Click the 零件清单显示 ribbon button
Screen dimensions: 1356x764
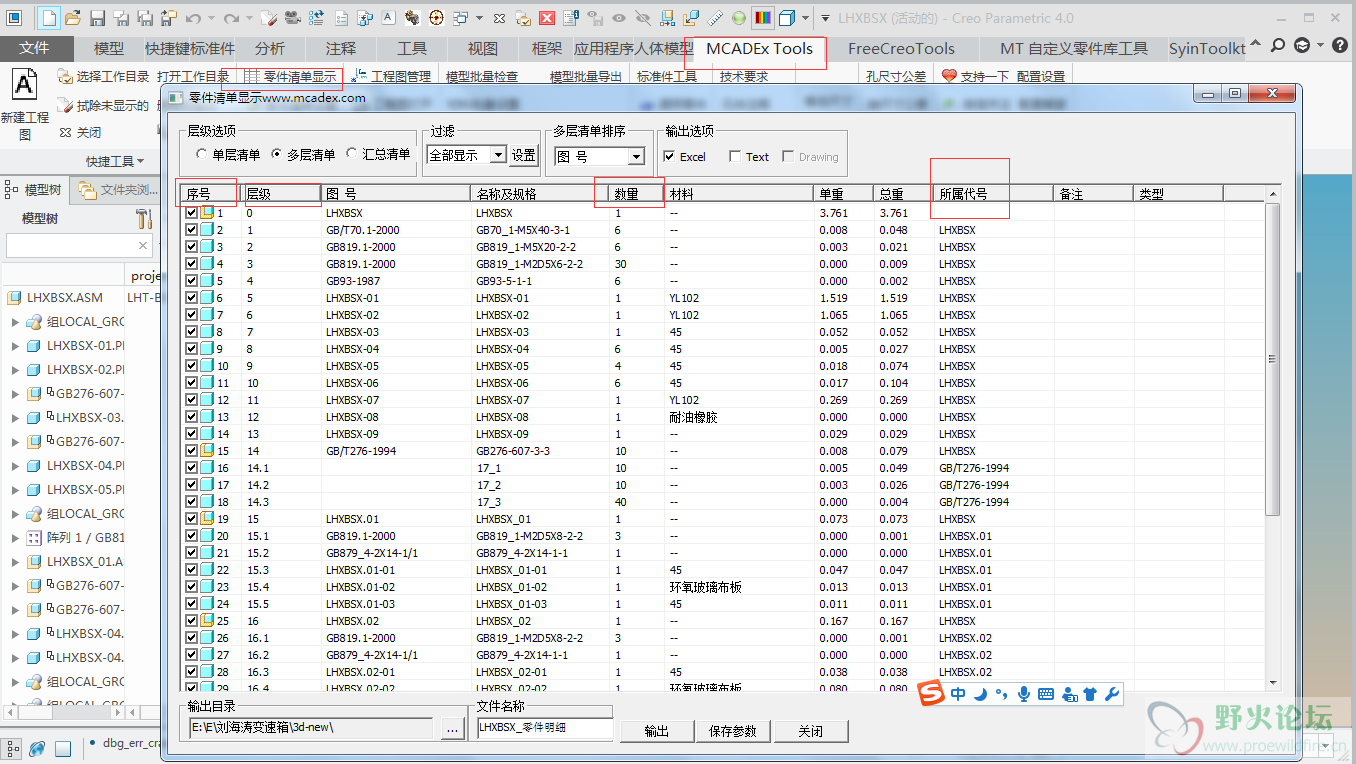[x=289, y=76]
